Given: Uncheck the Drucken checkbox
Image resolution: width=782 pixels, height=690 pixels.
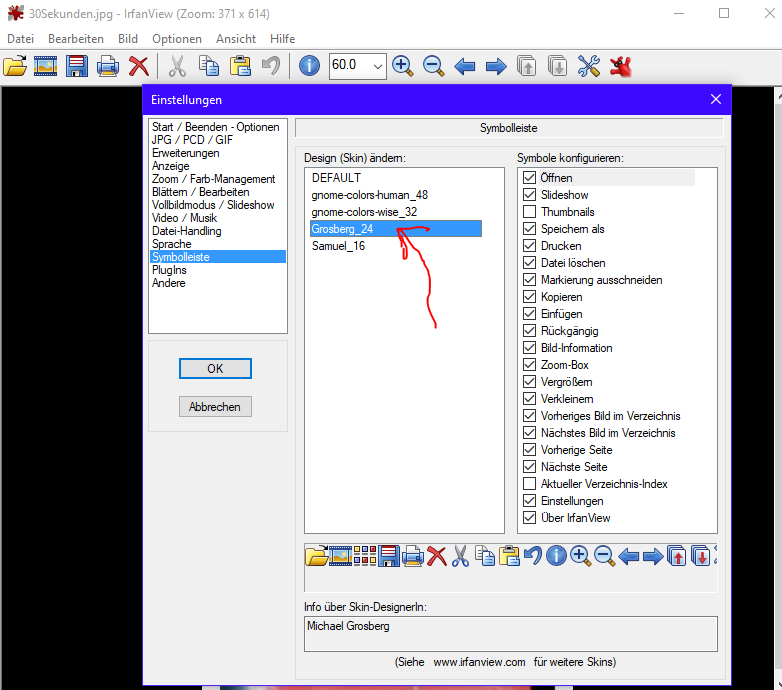Looking at the screenshot, I should tap(529, 245).
